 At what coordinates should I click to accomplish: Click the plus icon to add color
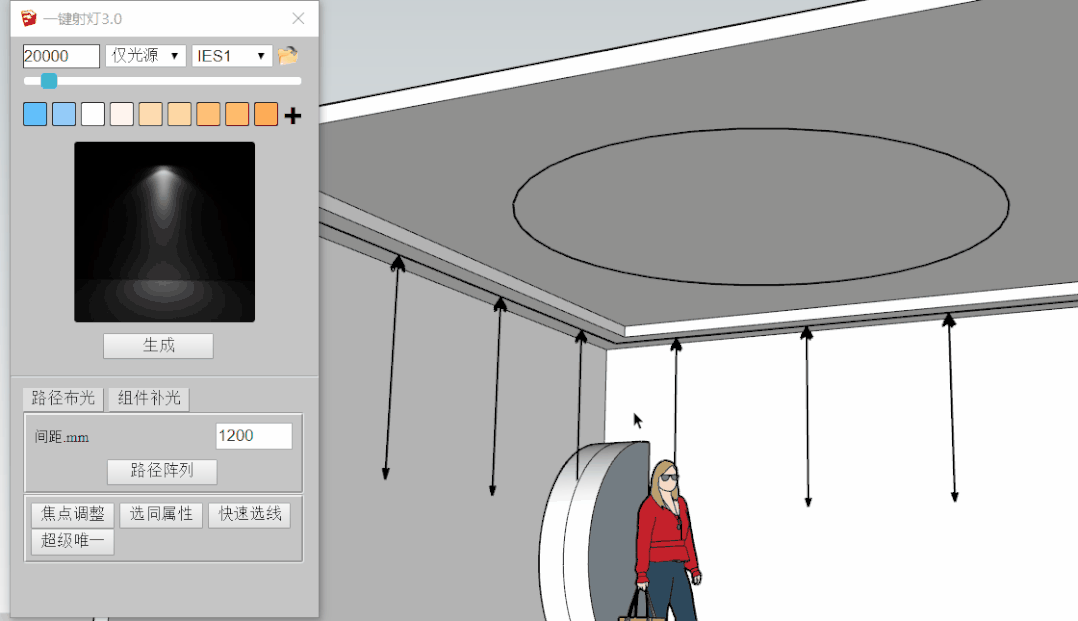pos(292,116)
